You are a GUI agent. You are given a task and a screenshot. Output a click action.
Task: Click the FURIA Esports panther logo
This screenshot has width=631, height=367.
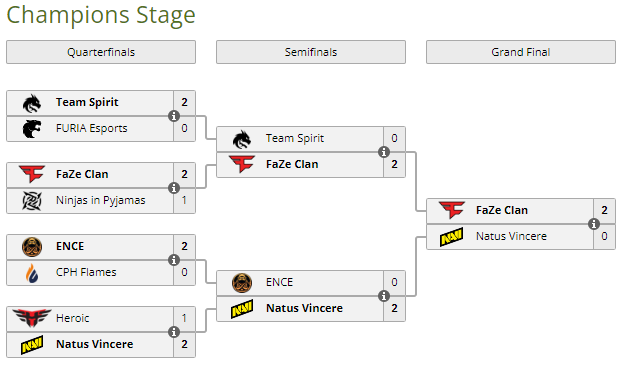[32, 129]
